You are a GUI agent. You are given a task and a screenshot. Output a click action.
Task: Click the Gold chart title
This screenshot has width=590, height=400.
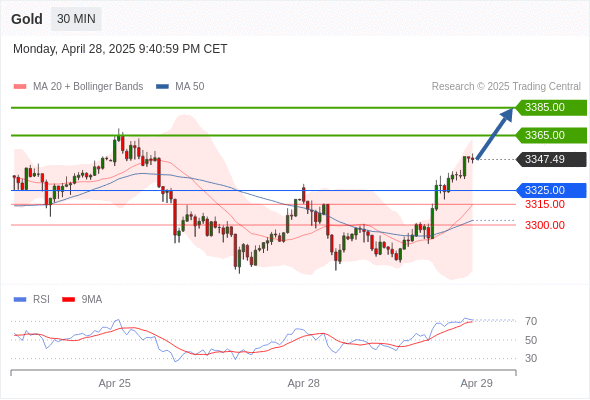tap(27, 19)
